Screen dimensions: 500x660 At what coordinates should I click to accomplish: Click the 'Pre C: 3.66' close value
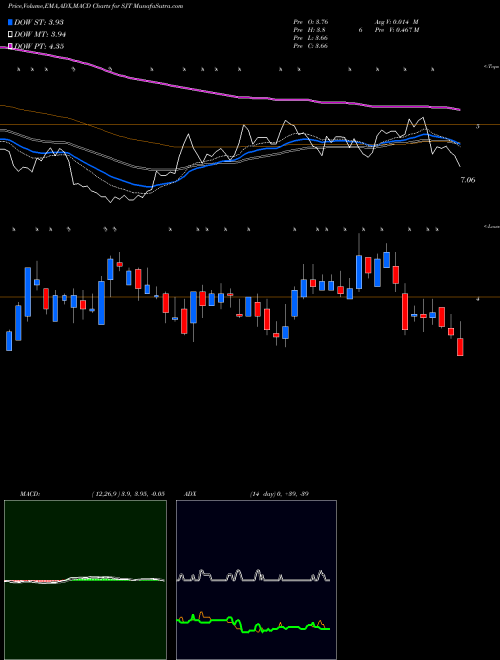click(x=311, y=46)
